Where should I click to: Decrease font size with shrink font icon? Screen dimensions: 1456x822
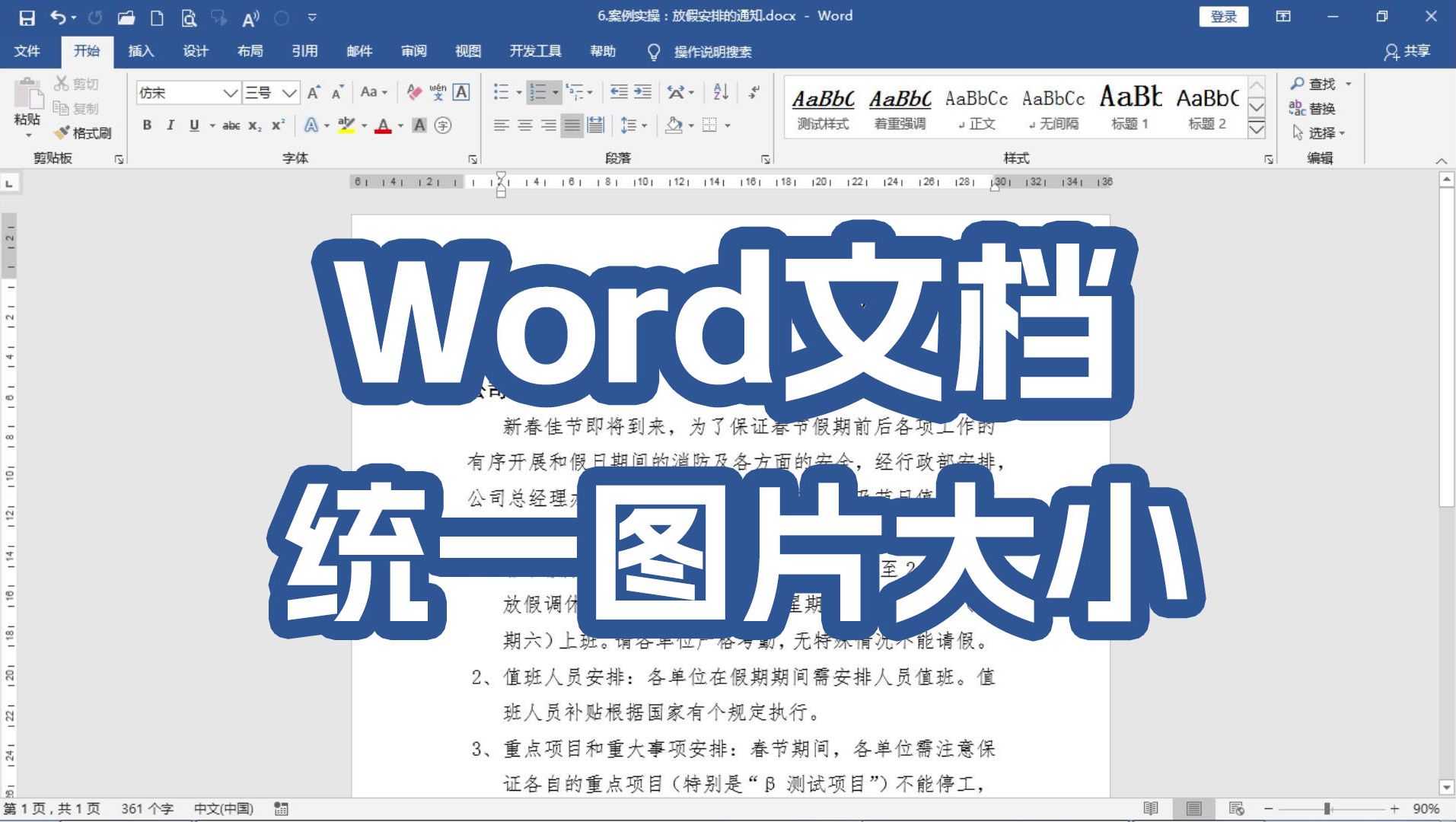click(338, 92)
